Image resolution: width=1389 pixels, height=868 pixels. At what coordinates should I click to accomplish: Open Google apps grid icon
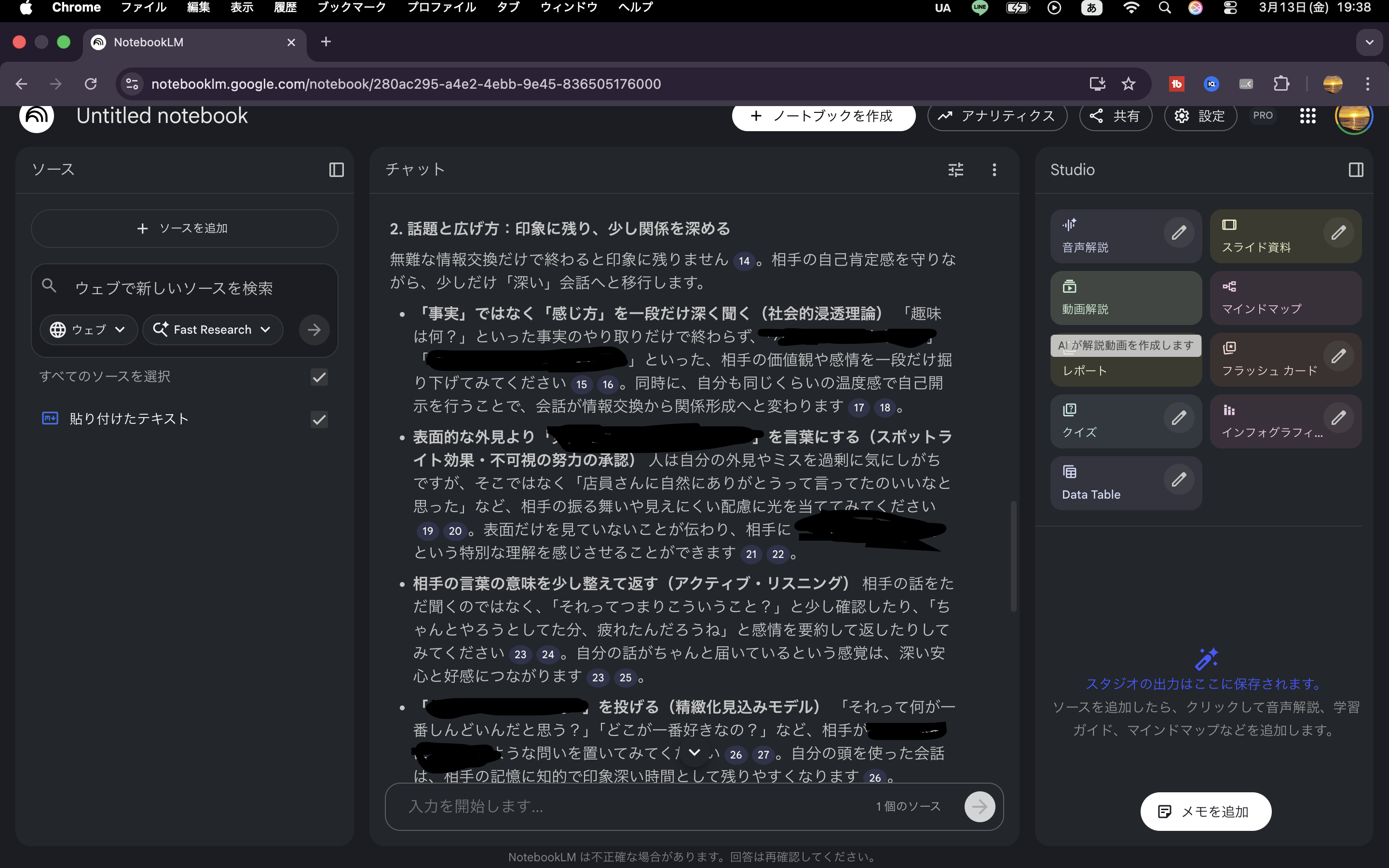1307,116
